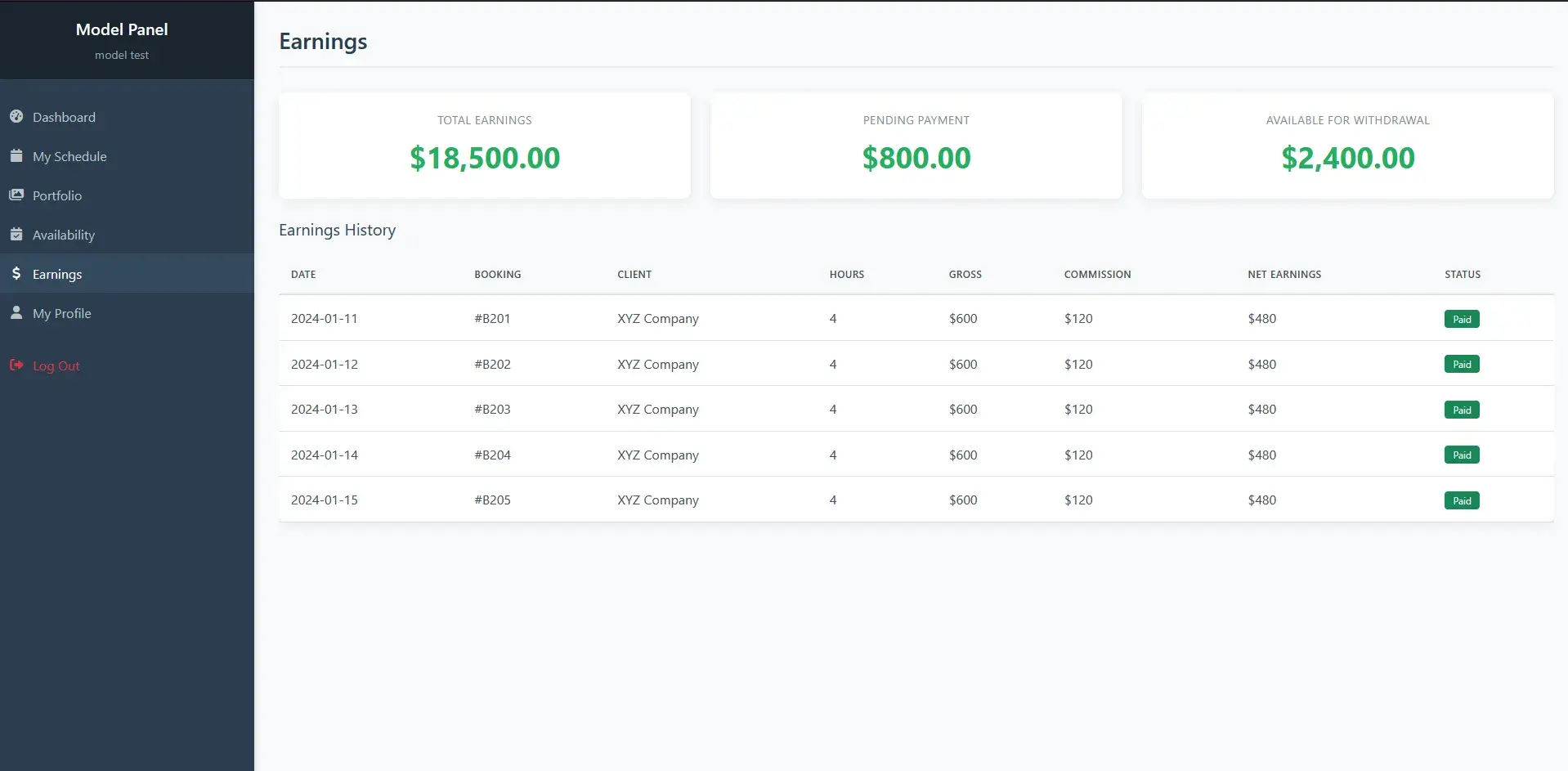
Task: Select booking number #B203 in table
Action: 492,410
